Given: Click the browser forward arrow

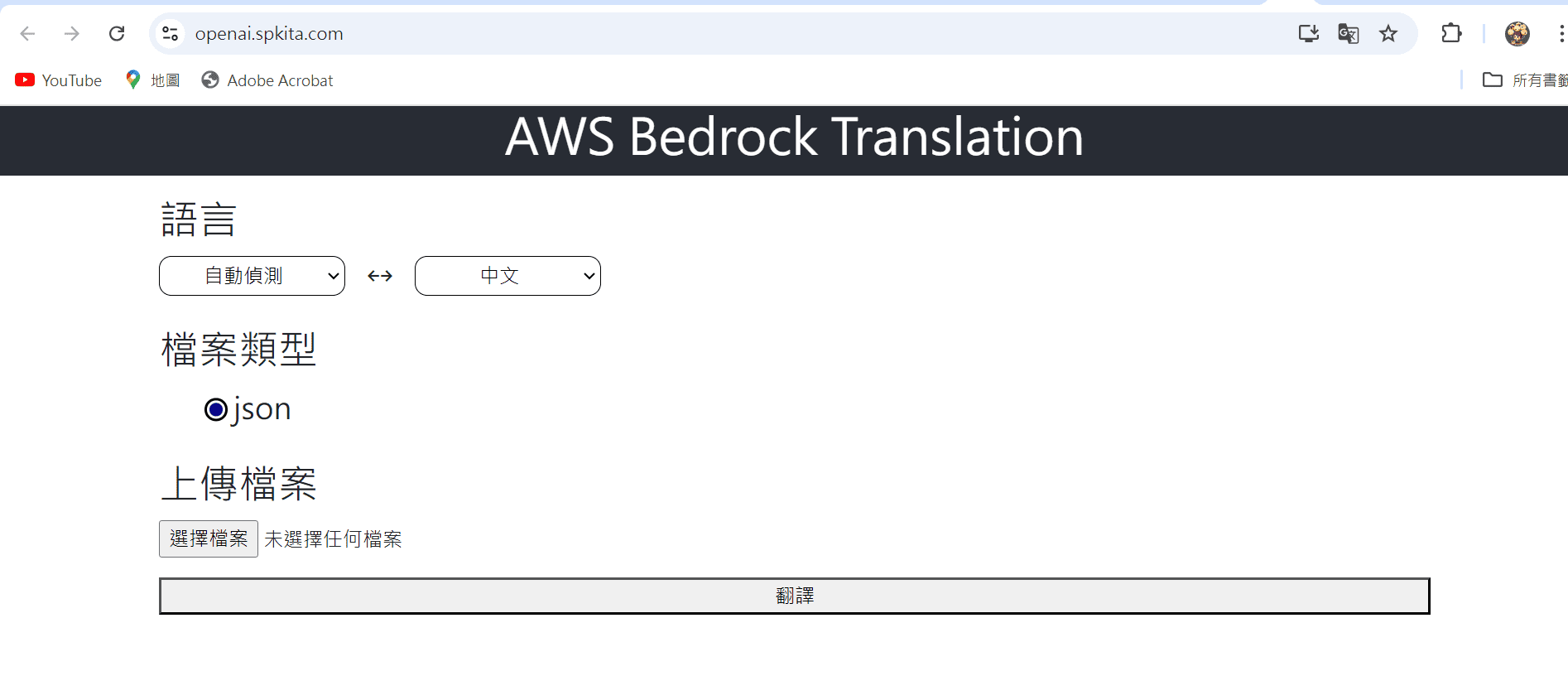Looking at the screenshot, I should click(x=72, y=34).
